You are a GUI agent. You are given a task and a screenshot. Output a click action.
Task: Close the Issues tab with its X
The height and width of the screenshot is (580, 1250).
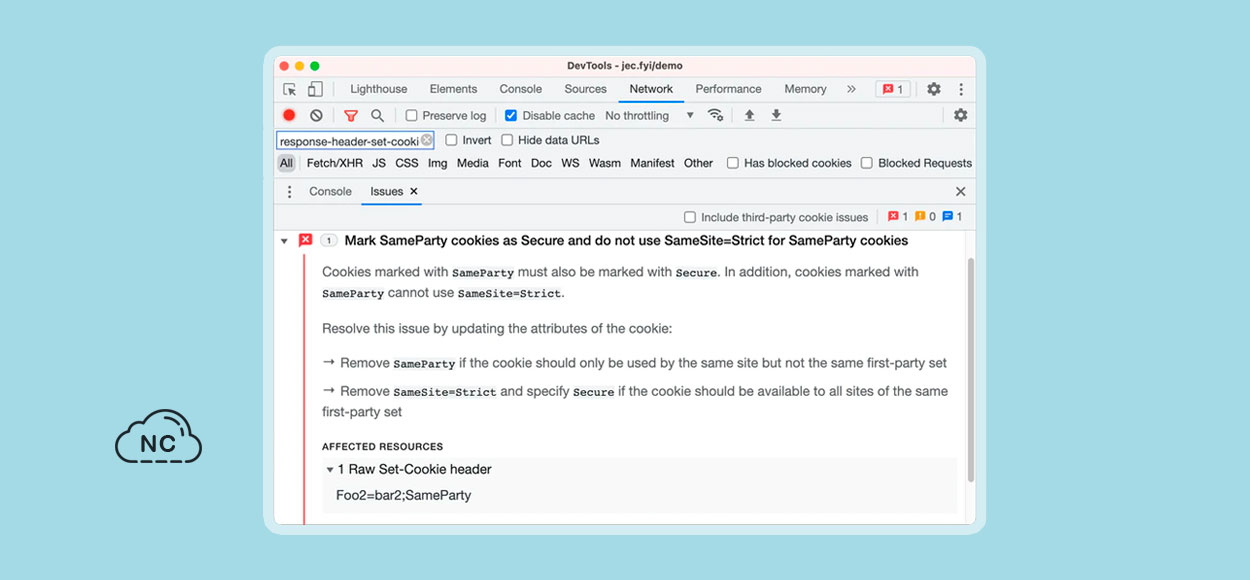[x=414, y=192]
